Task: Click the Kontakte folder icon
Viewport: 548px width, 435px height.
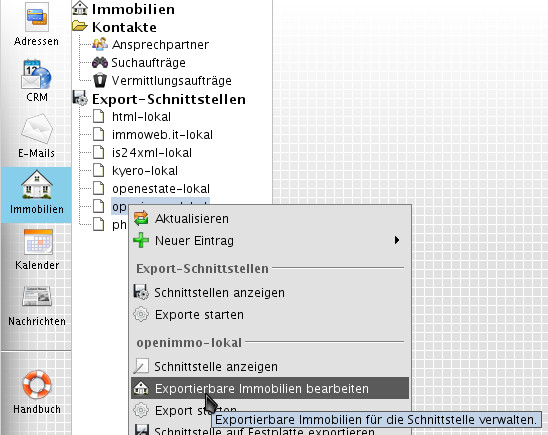Action: (x=80, y=27)
